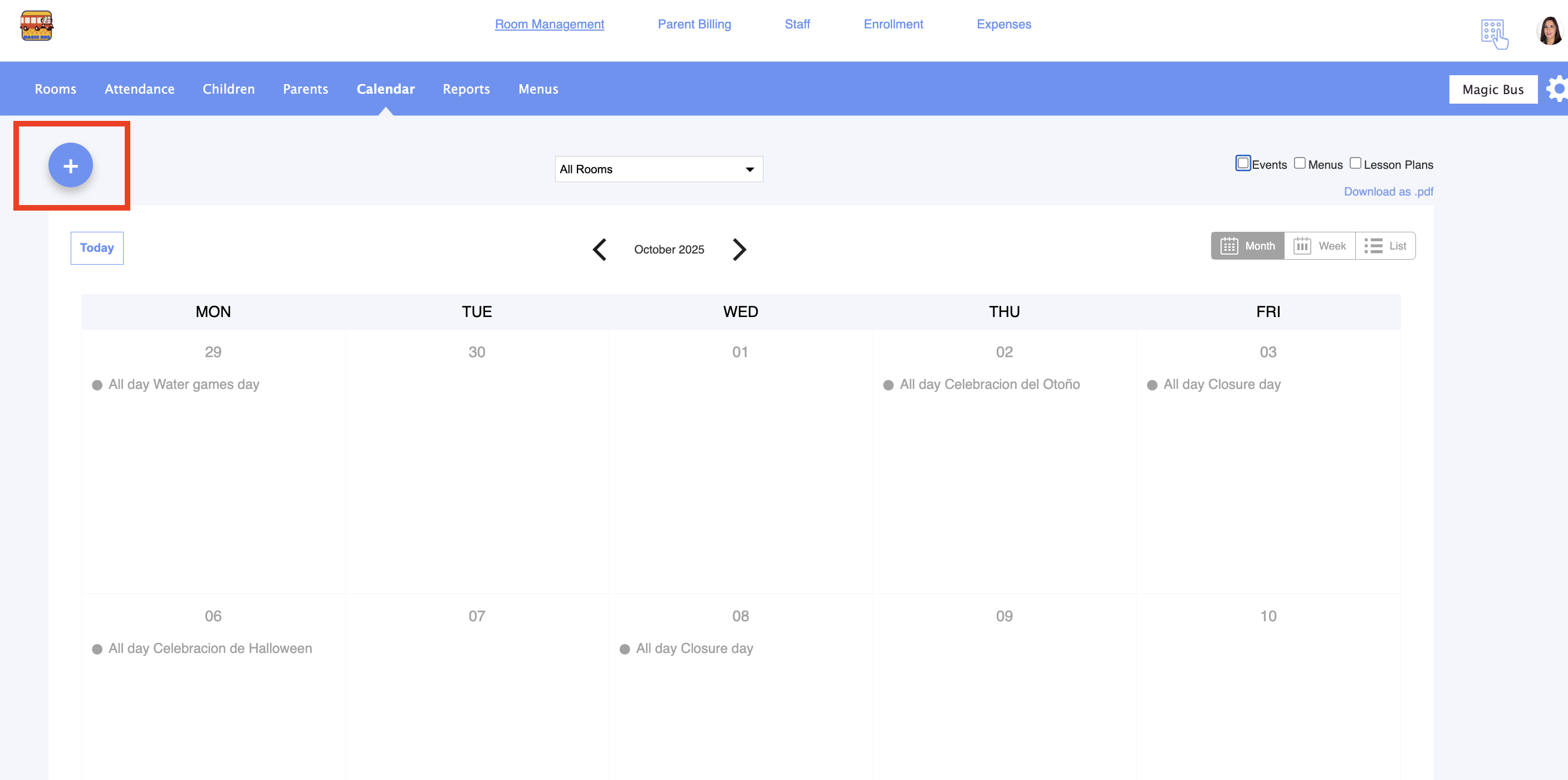Click the blue plus add event button

(71, 165)
